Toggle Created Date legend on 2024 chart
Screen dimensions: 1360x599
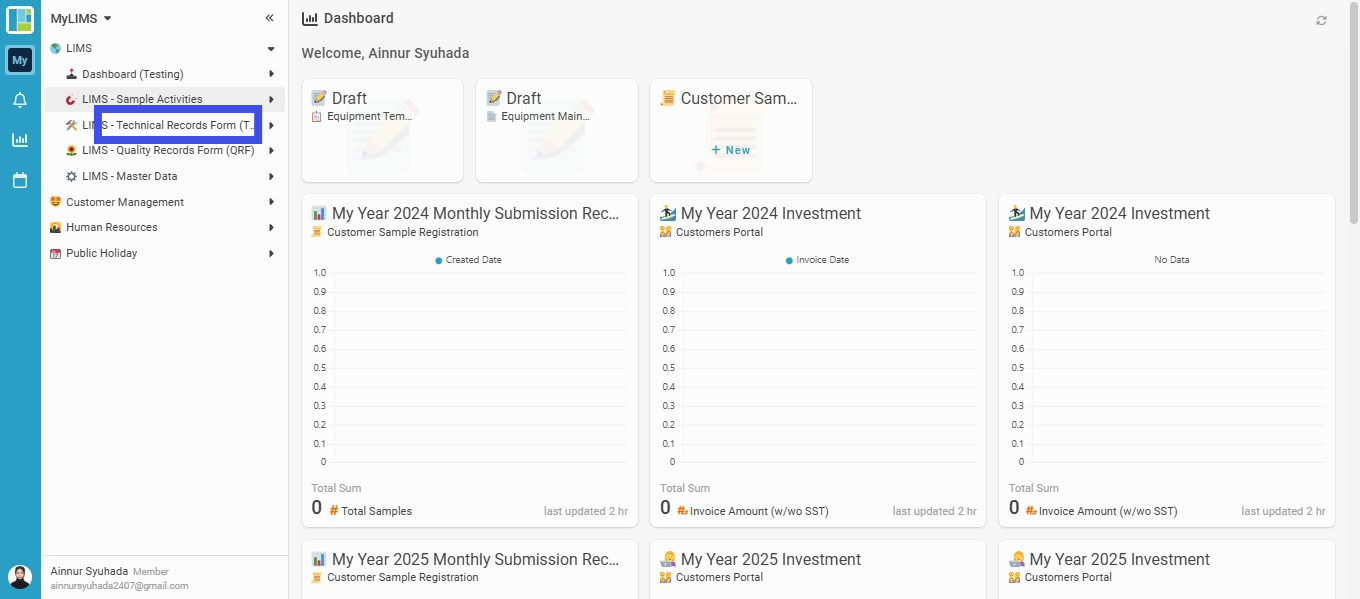(x=468, y=260)
